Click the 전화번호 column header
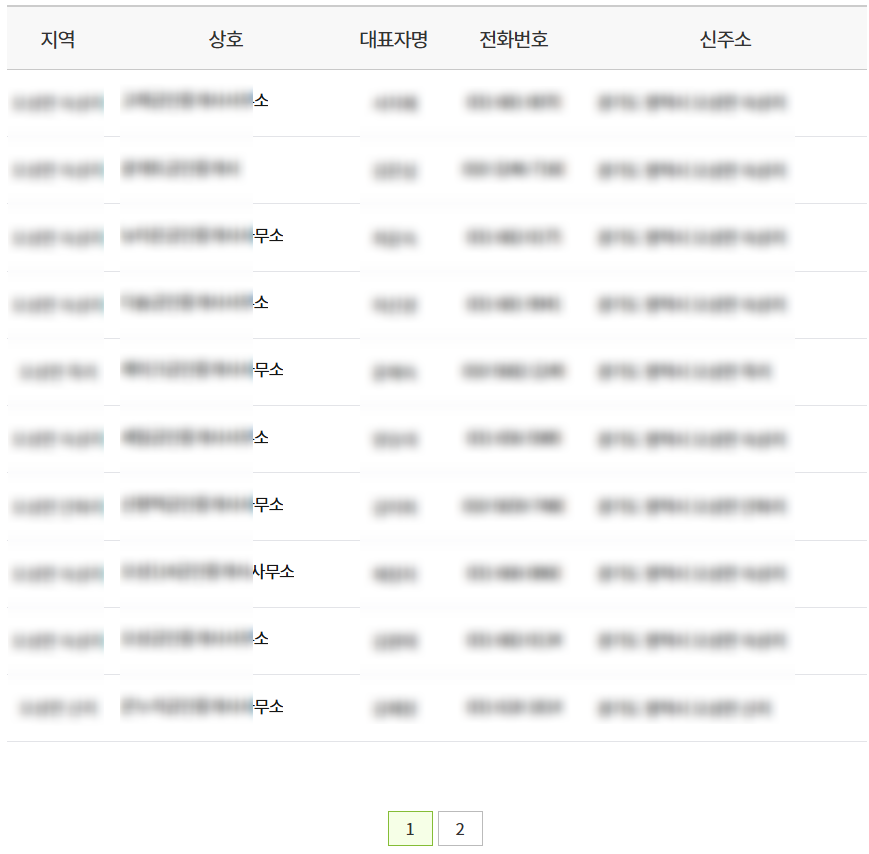Image resolution: width=869 pixels, height=854 pixels. click(x=514, y=39)
